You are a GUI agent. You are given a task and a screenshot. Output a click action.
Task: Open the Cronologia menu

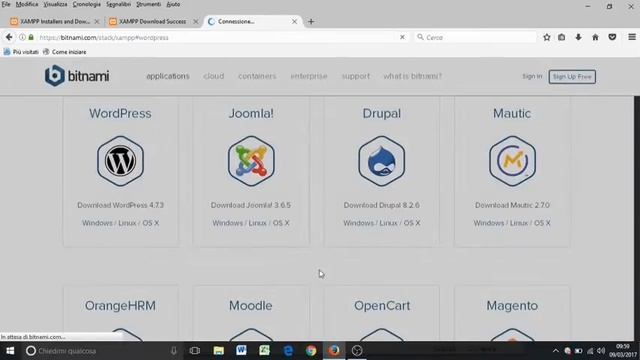click(87, 4)
